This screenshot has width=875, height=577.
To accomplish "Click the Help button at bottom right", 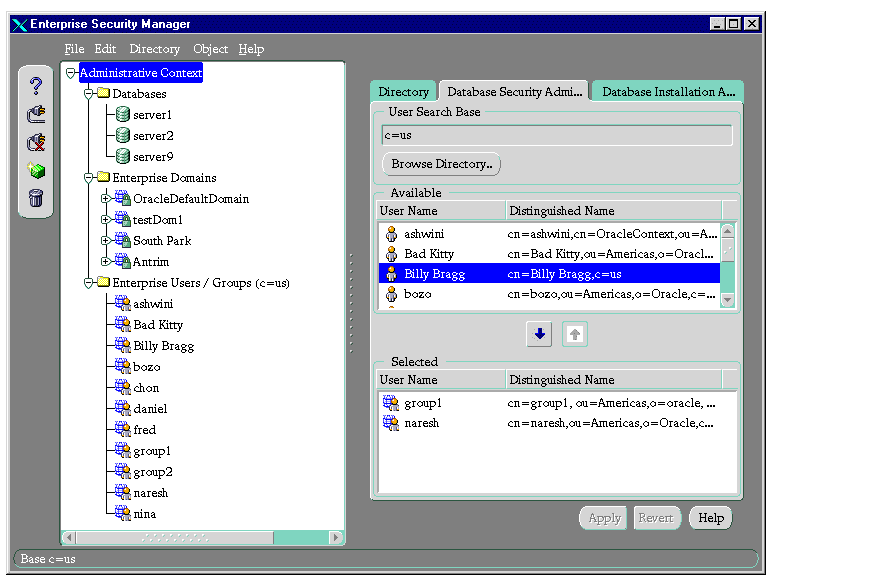I will click(710, 518).
